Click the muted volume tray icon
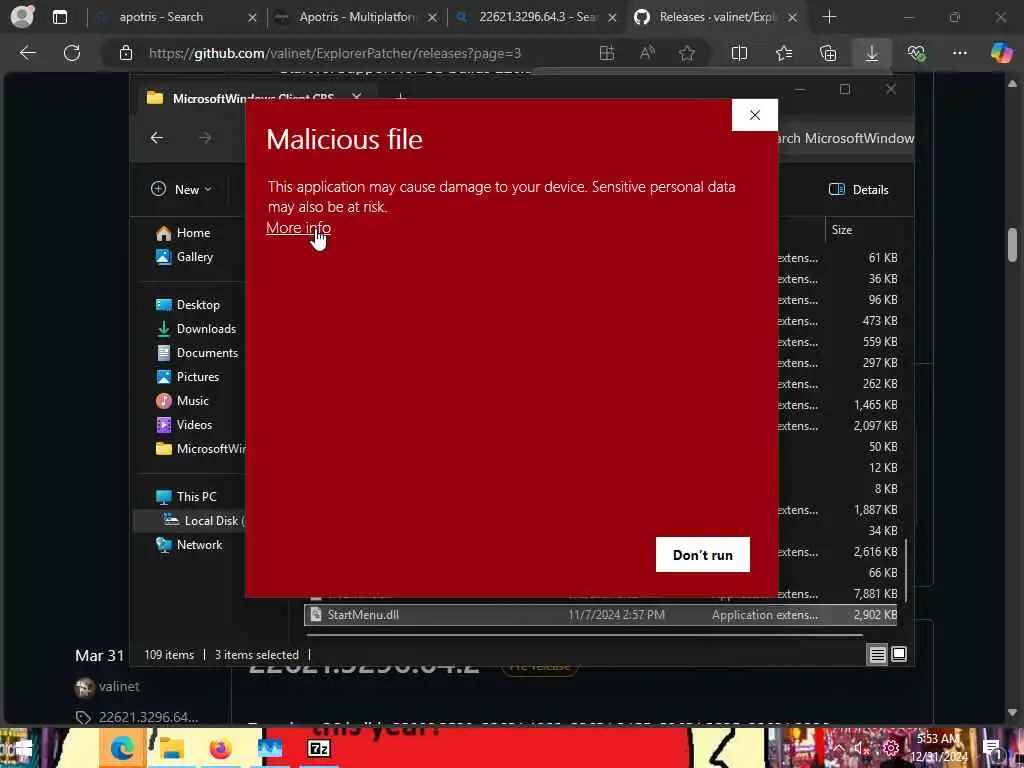 click(862, 748)
